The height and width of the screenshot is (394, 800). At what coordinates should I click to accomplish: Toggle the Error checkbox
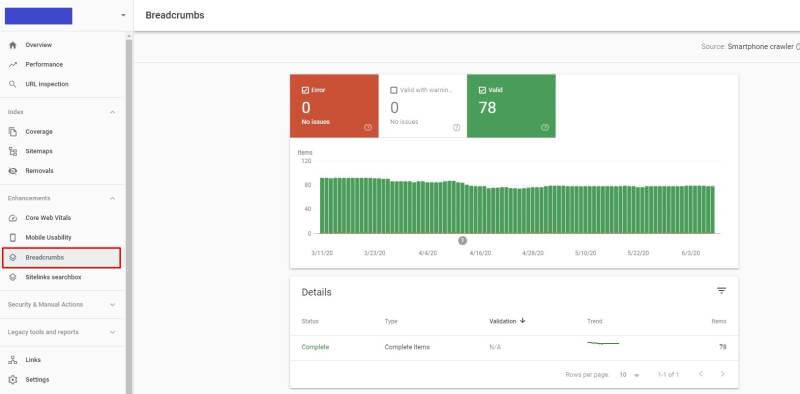pyautogui.click(x=305, y=90)
